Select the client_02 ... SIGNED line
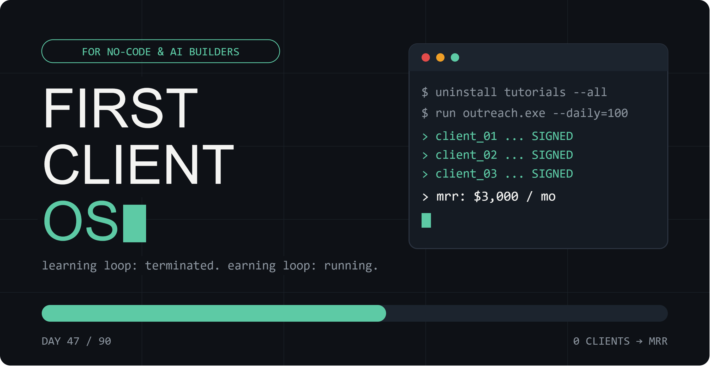Image resolution: width=720 pixels, height=376 pixels. coord(497,155)
